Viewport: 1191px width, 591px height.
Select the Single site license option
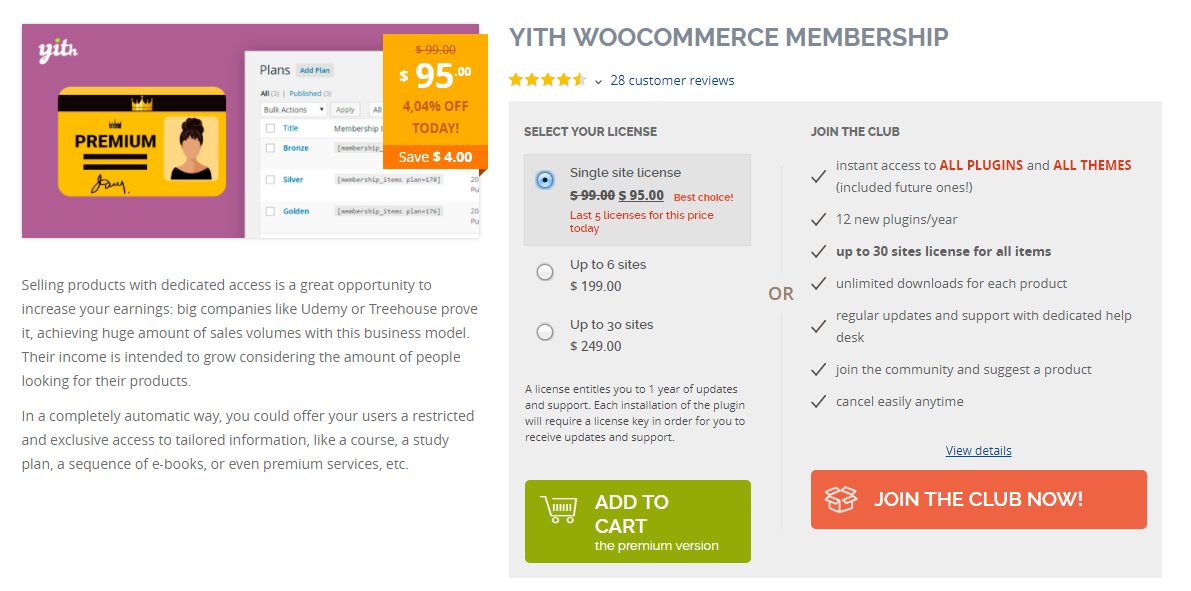[545, 180]
